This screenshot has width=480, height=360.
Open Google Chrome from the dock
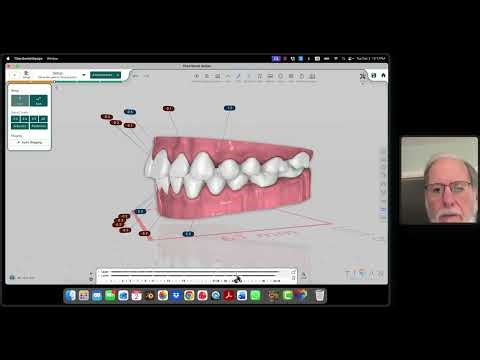pos(189,296)
